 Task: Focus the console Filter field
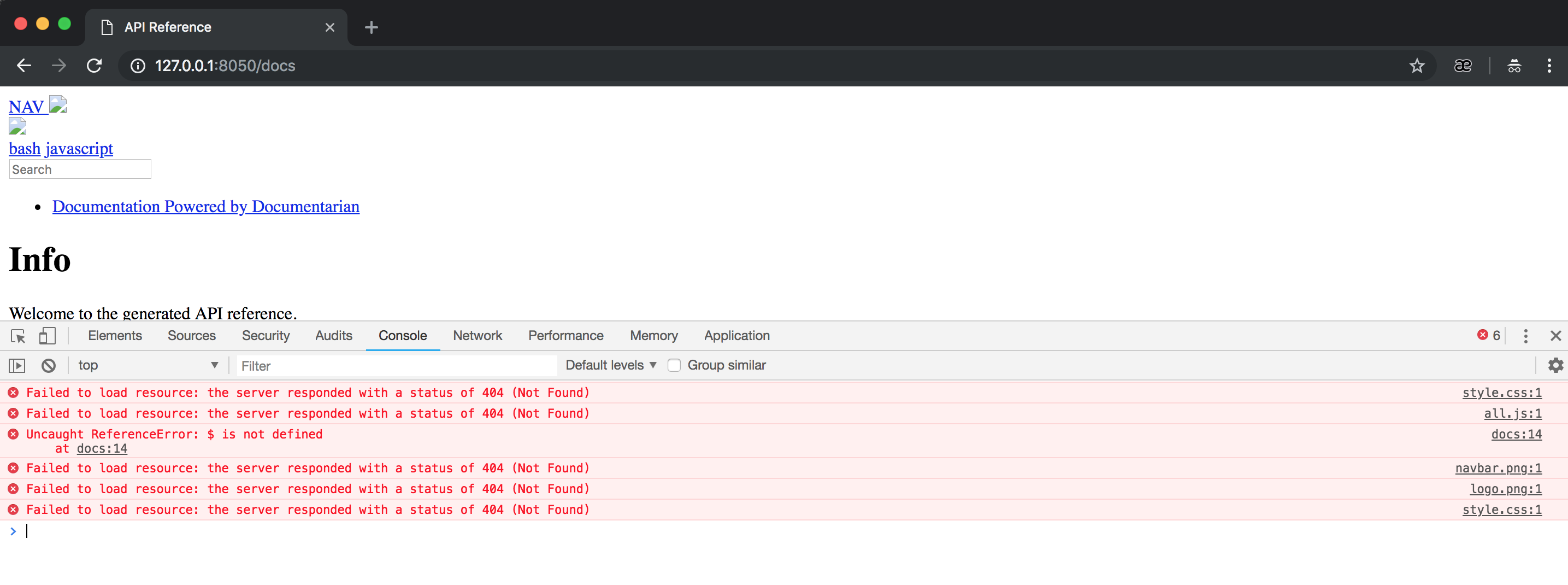pyautogui.click(x=396, y=366)
